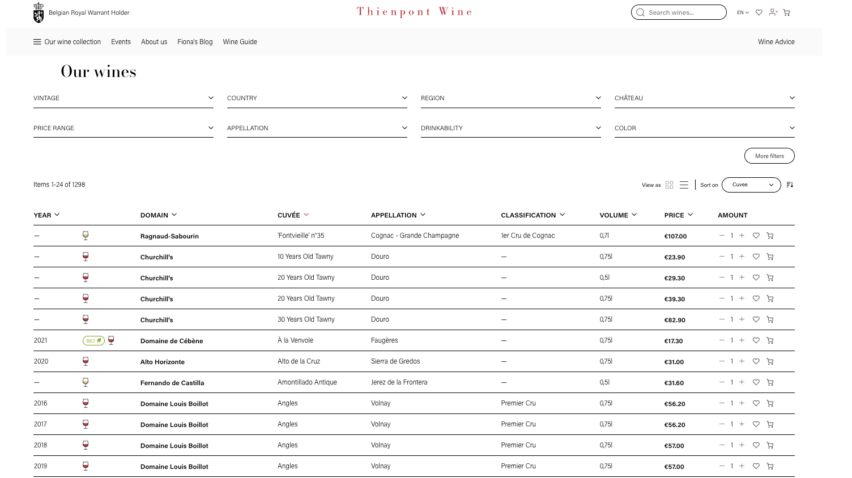This screenshot has width=852, height=478.
Task: Add 2016 Domaine Louis Boillot Angles to cart
Action: click(x=770, y=403)
